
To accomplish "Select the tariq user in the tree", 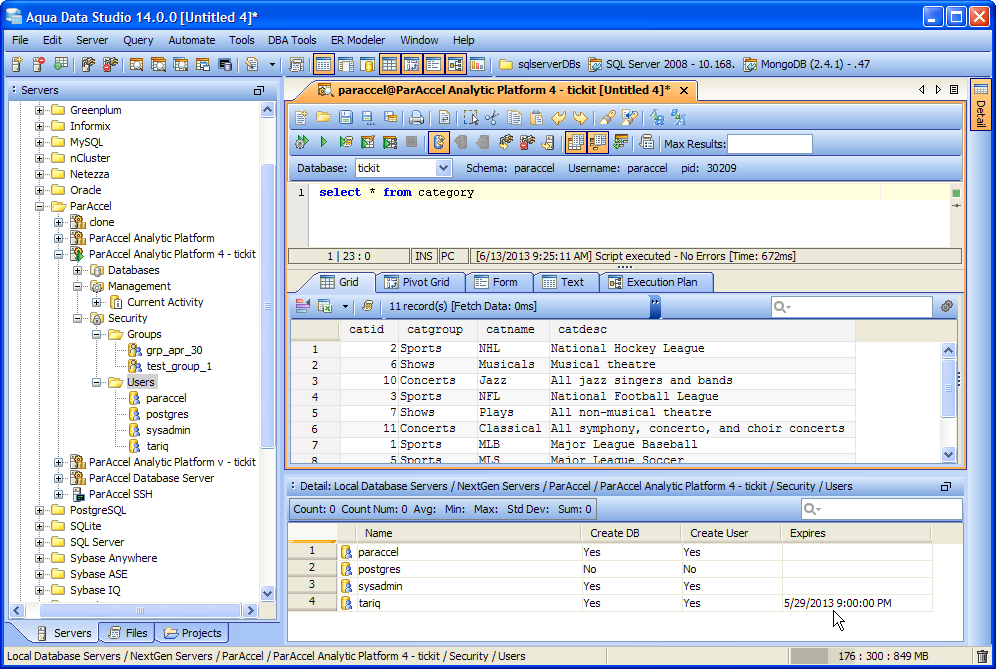I will click(x=157, y=446).
